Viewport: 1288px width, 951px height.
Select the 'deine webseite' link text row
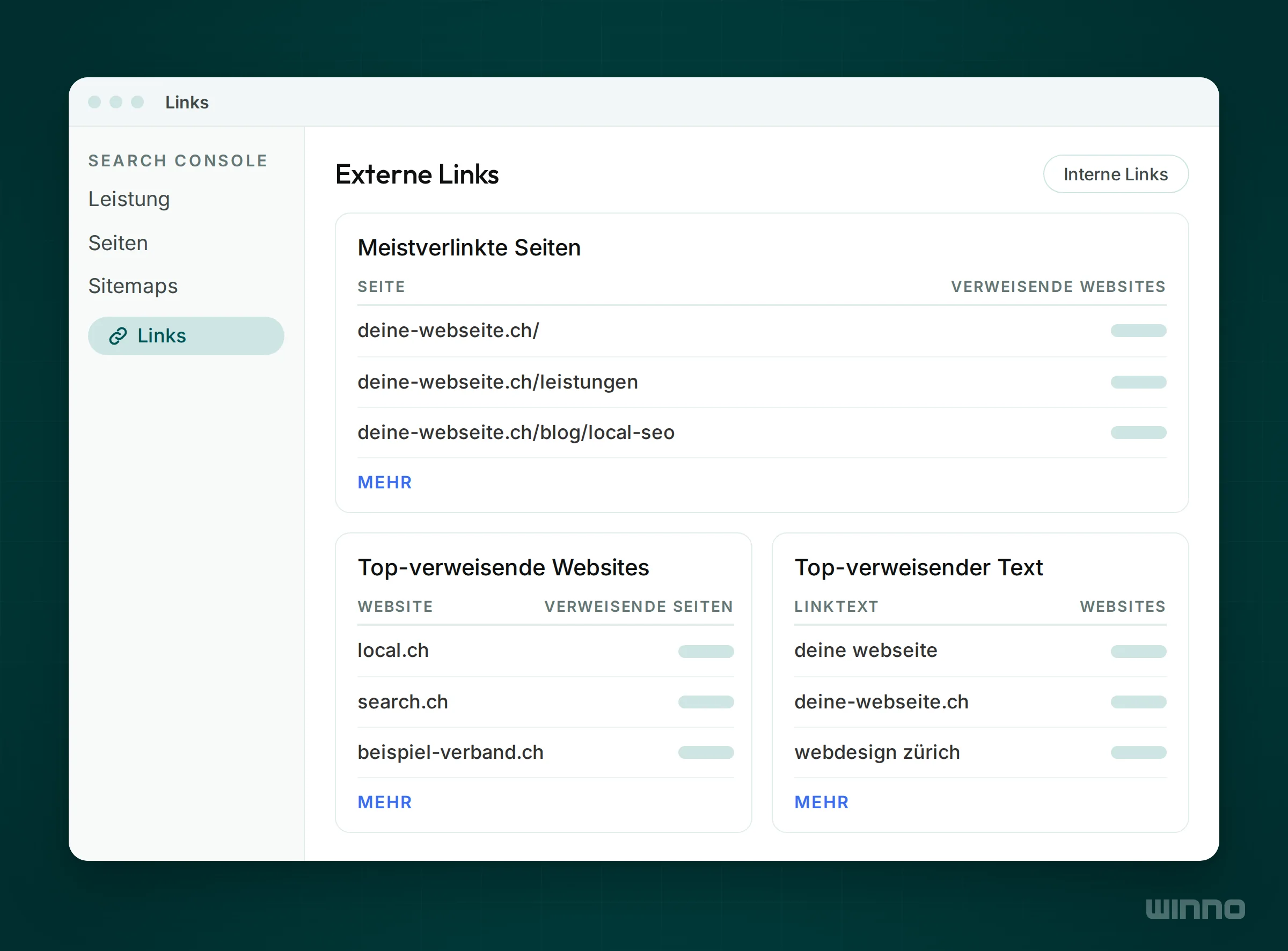pos(980,651)
